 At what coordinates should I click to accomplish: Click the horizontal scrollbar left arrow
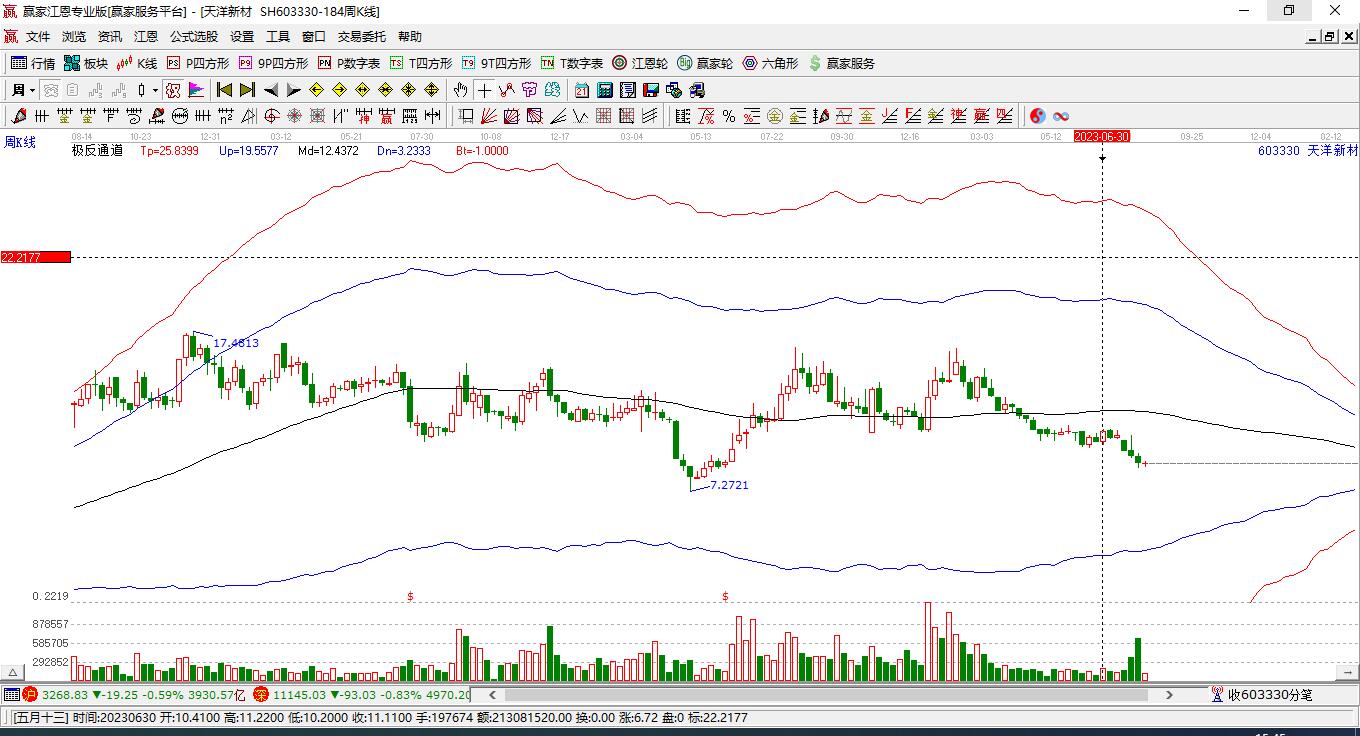(x=491, y=694)
